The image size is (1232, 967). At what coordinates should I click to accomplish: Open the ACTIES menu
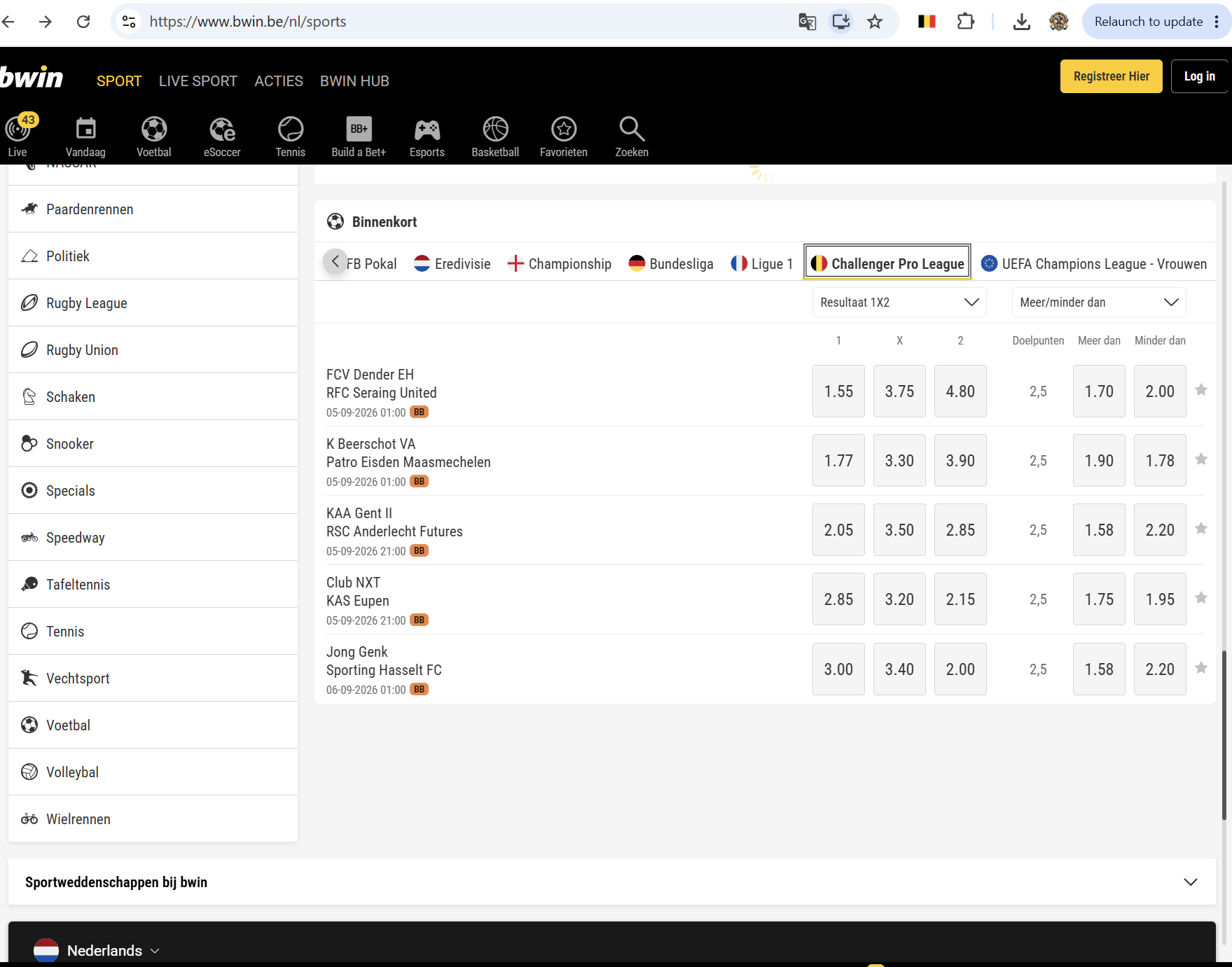(279, 81)
